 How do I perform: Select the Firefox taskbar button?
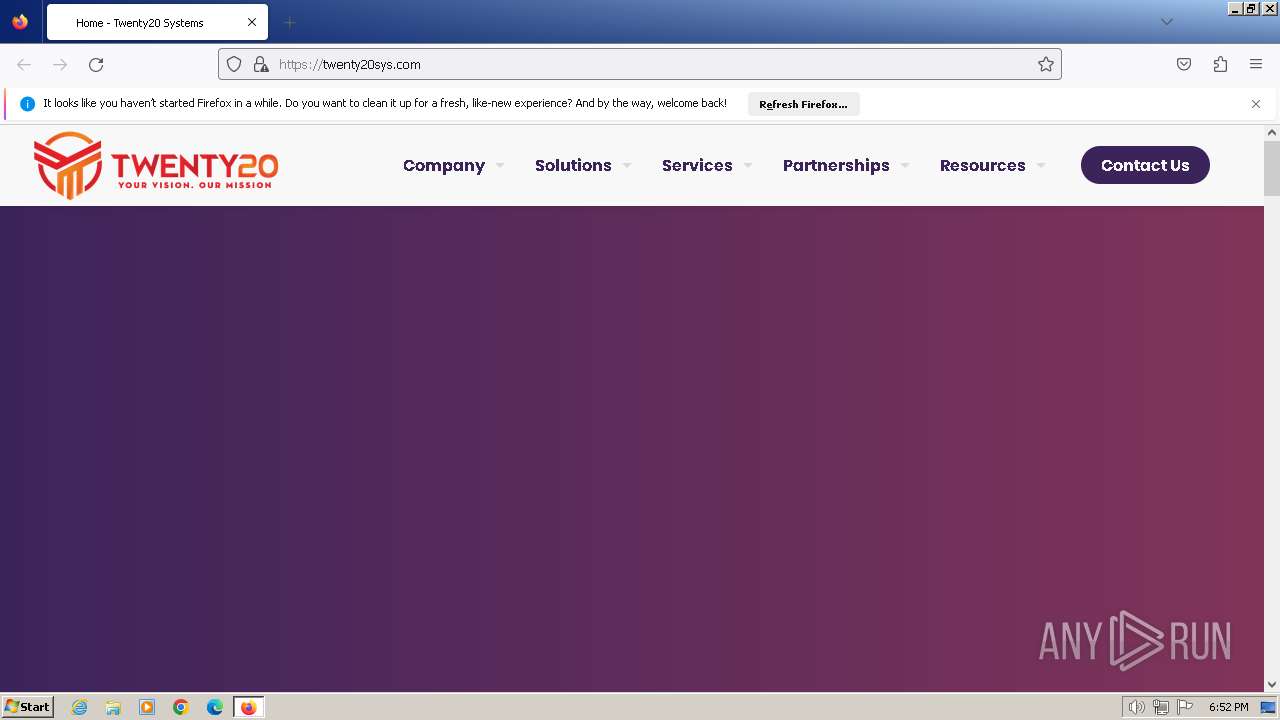click(x=248, y=707)
